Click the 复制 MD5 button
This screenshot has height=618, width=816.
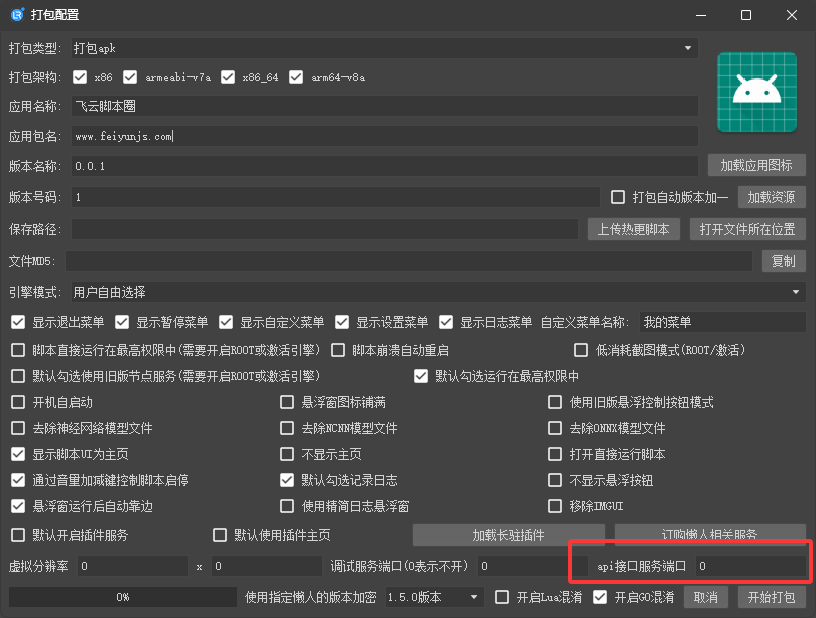(784, 261)
